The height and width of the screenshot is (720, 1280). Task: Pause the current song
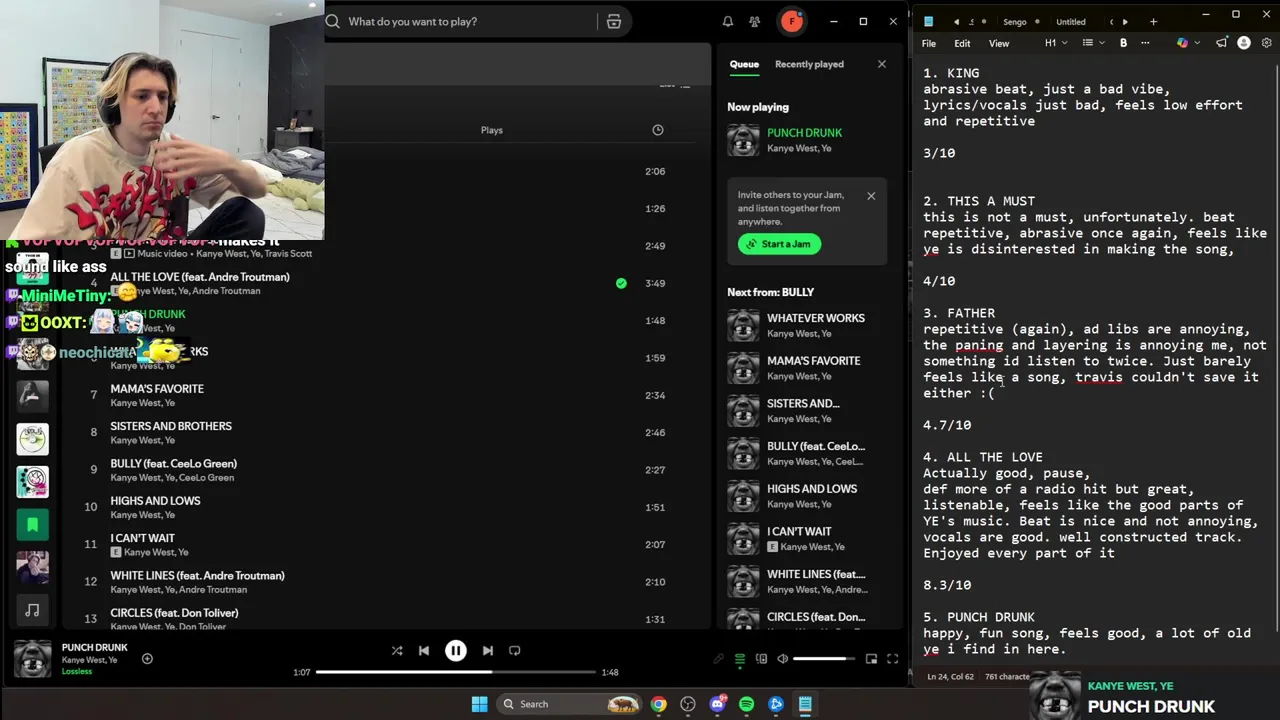(x=455, y=651)
